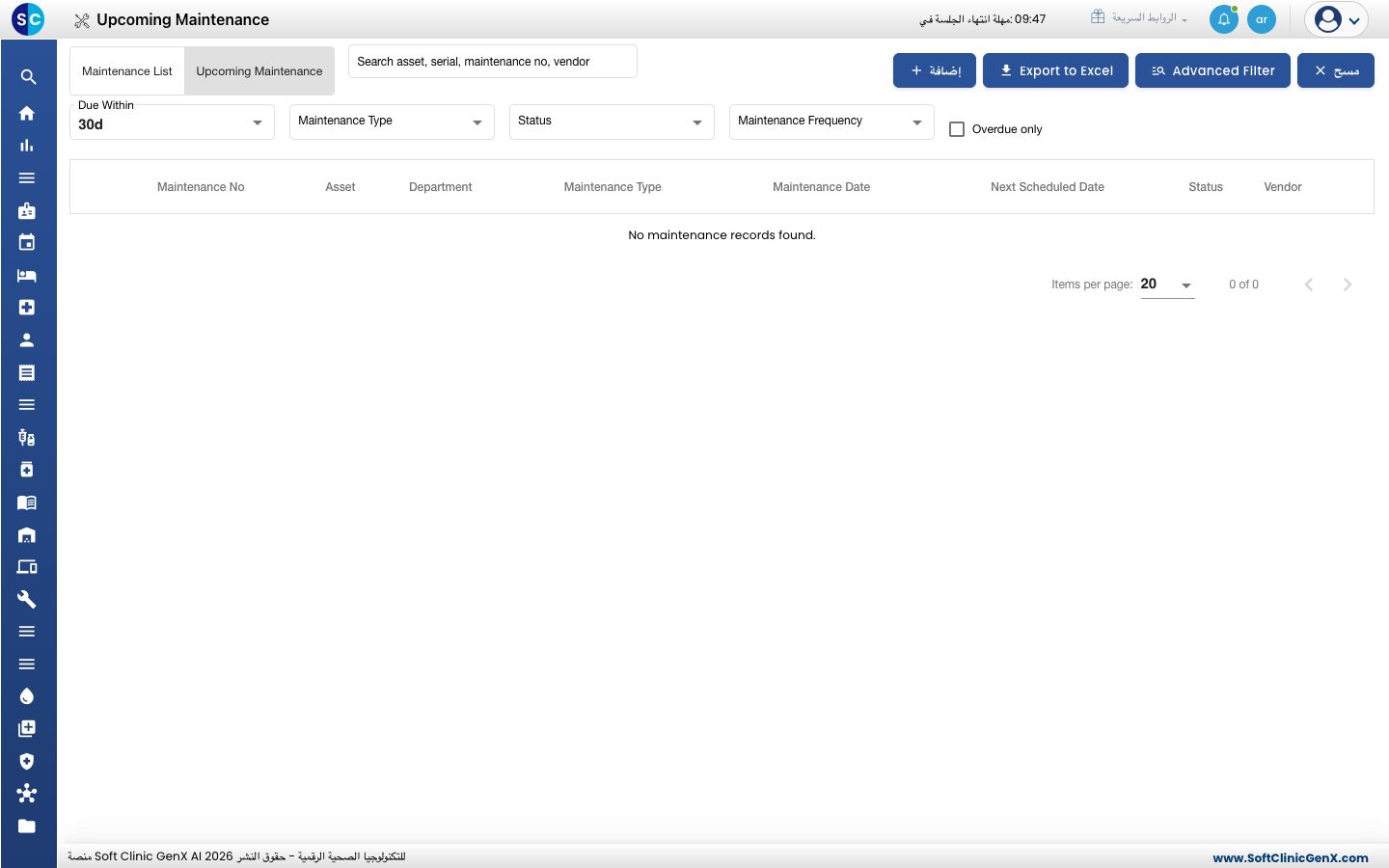
Task: Switch to the Maintenance List tab
Action: coord(127,71)
